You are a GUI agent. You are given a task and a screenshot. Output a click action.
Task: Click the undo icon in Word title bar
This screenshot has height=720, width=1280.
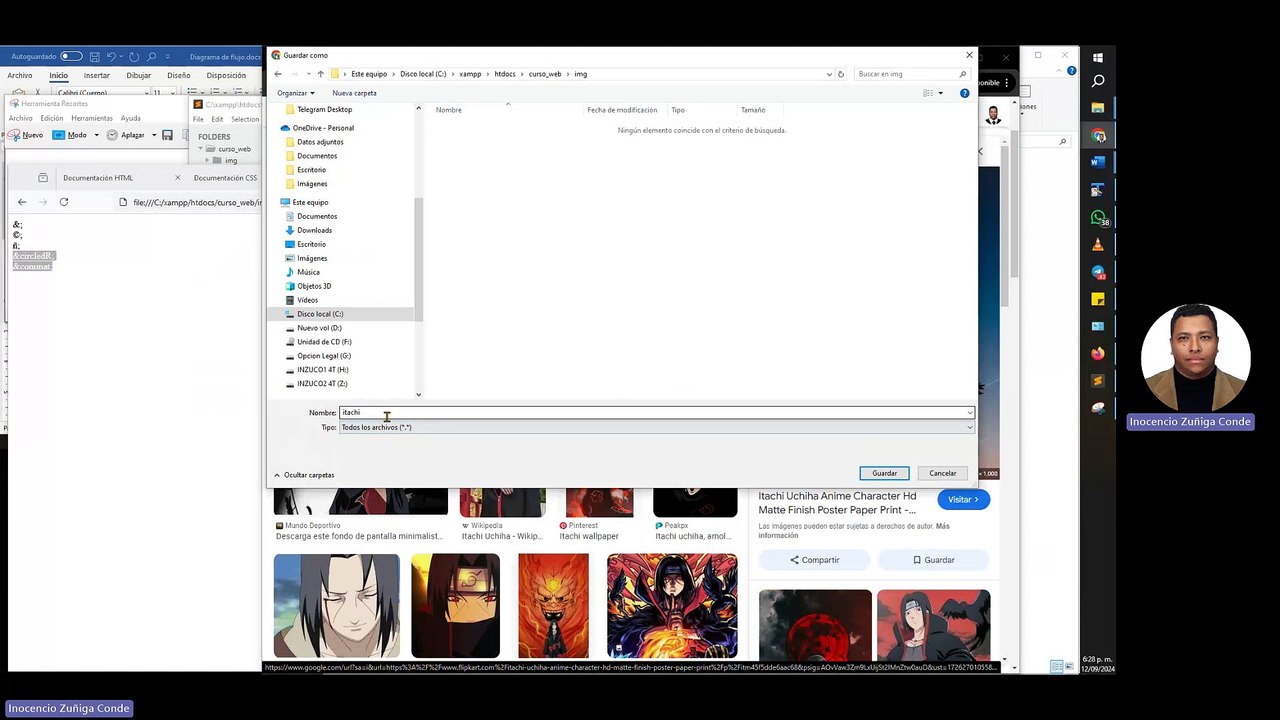click(x=111, y=57)
